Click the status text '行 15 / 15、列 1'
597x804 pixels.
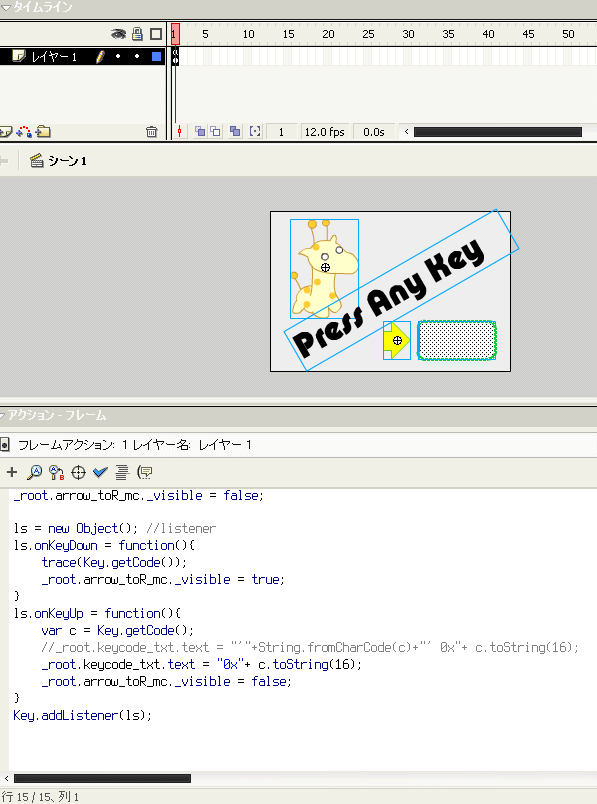[40, 796]
